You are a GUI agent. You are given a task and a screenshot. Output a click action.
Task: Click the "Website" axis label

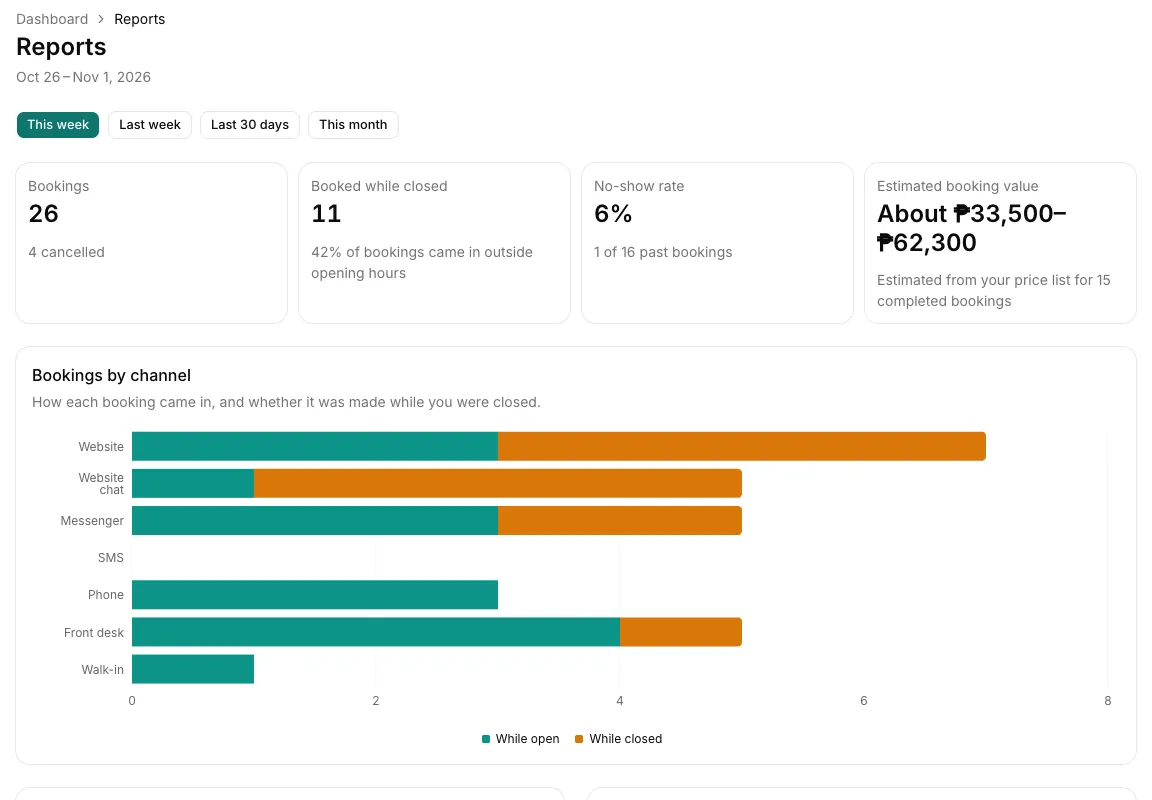coord(101,447)
